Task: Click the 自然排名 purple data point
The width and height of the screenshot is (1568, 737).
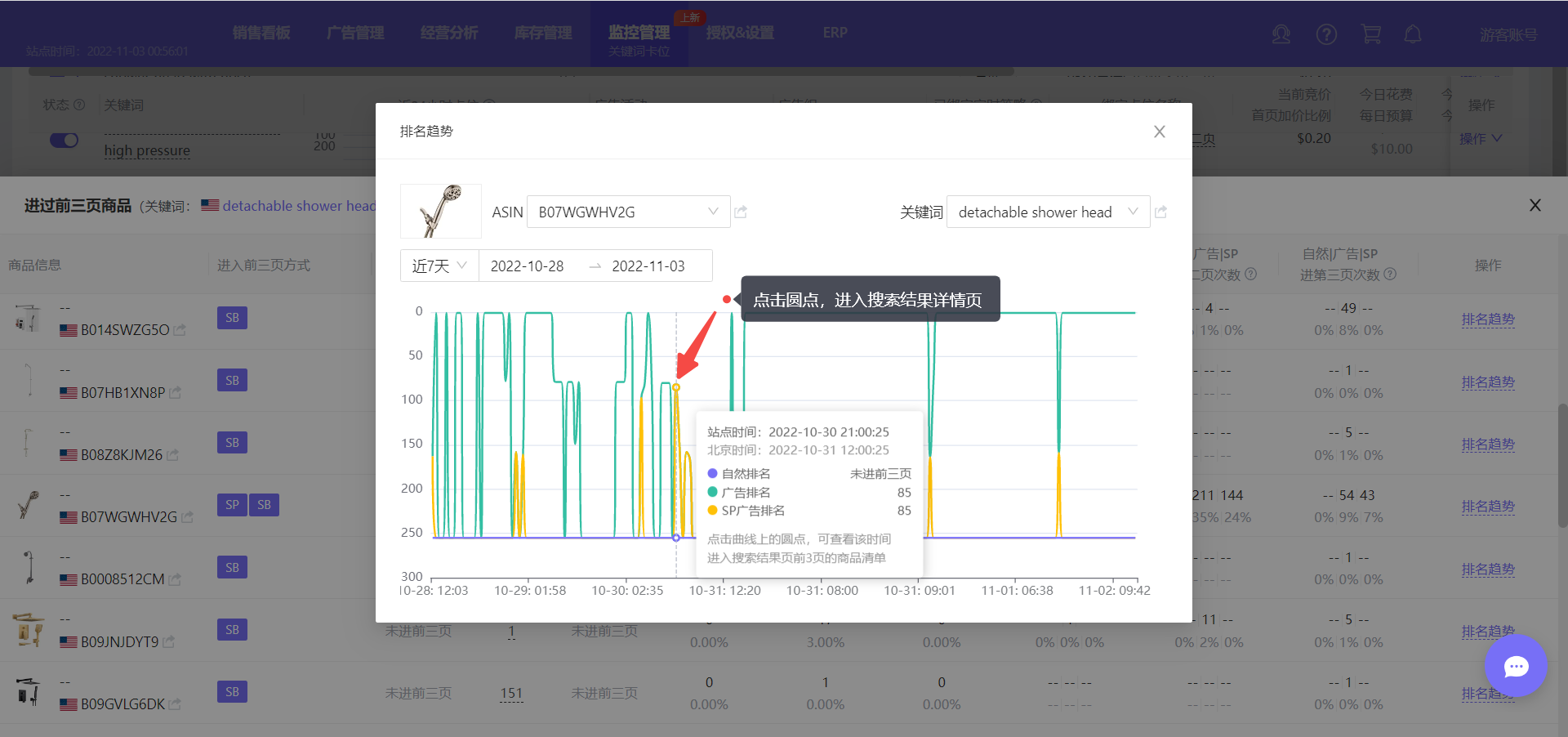Action: click(x=676, y=538)
